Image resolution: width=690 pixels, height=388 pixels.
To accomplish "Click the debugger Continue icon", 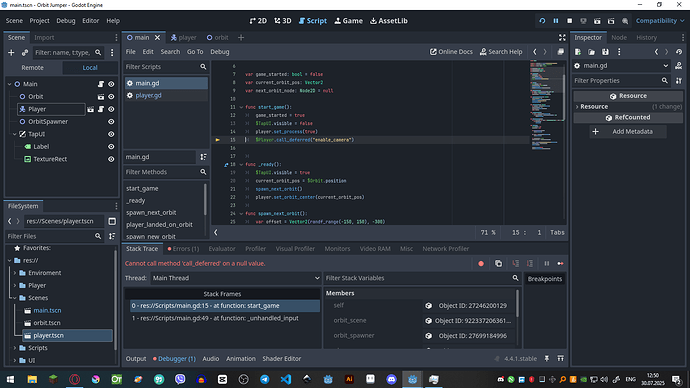I will click(x=560, y=264).
